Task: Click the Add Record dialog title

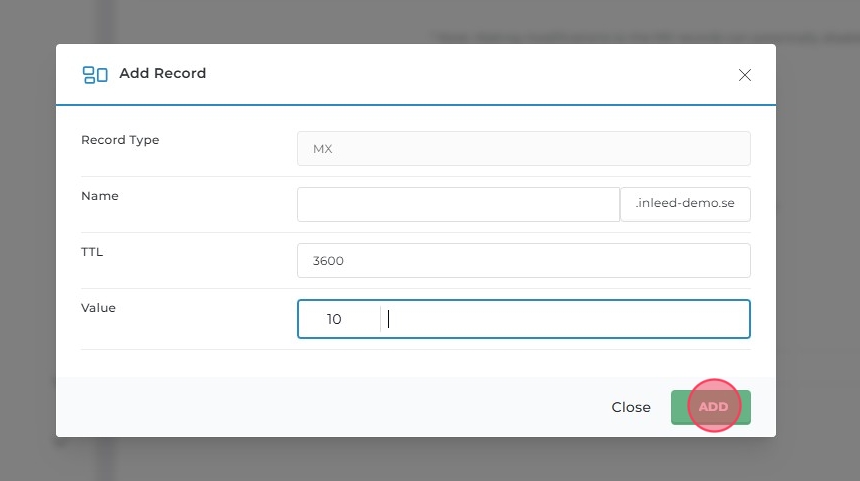Action: (162, 74)
